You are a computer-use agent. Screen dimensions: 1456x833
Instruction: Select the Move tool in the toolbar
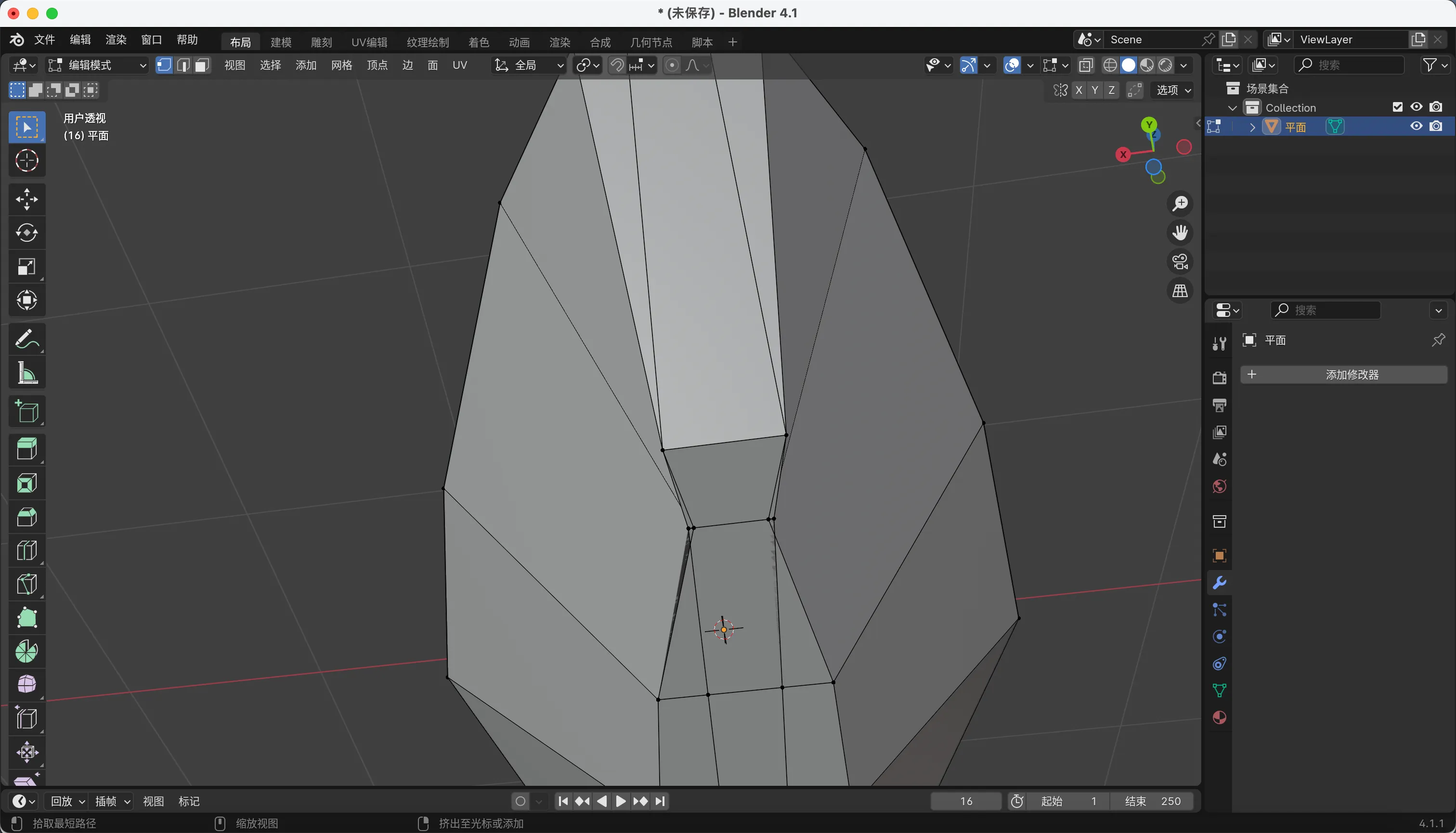click(26, 199)
